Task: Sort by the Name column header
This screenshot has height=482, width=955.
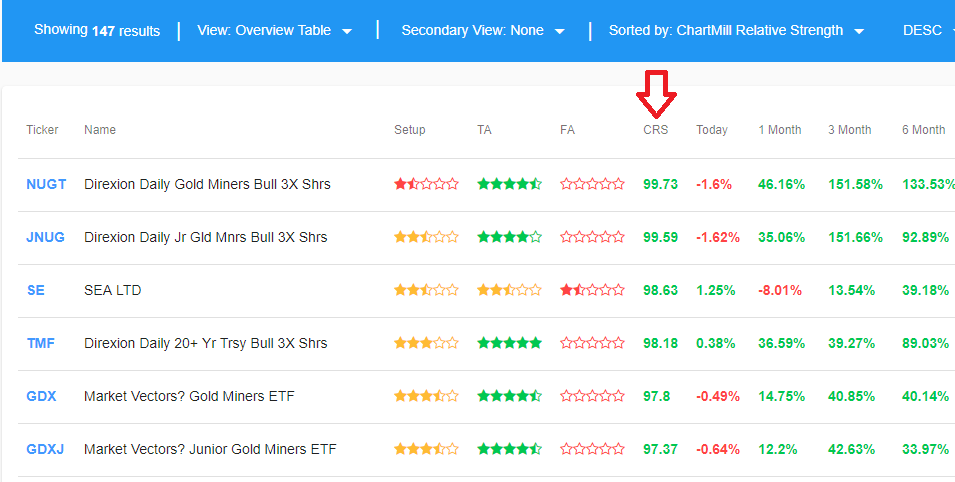Action: click(x=100, y=130)
